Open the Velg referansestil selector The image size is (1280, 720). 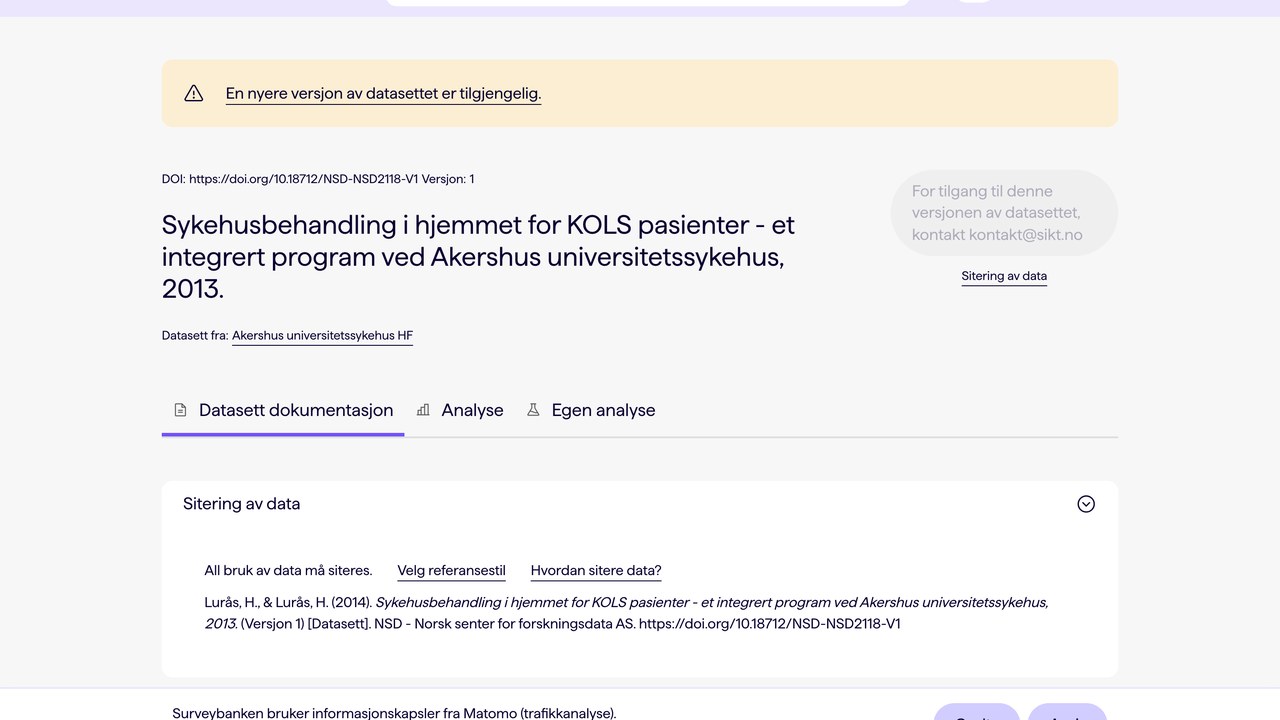(x=451, y=571)
